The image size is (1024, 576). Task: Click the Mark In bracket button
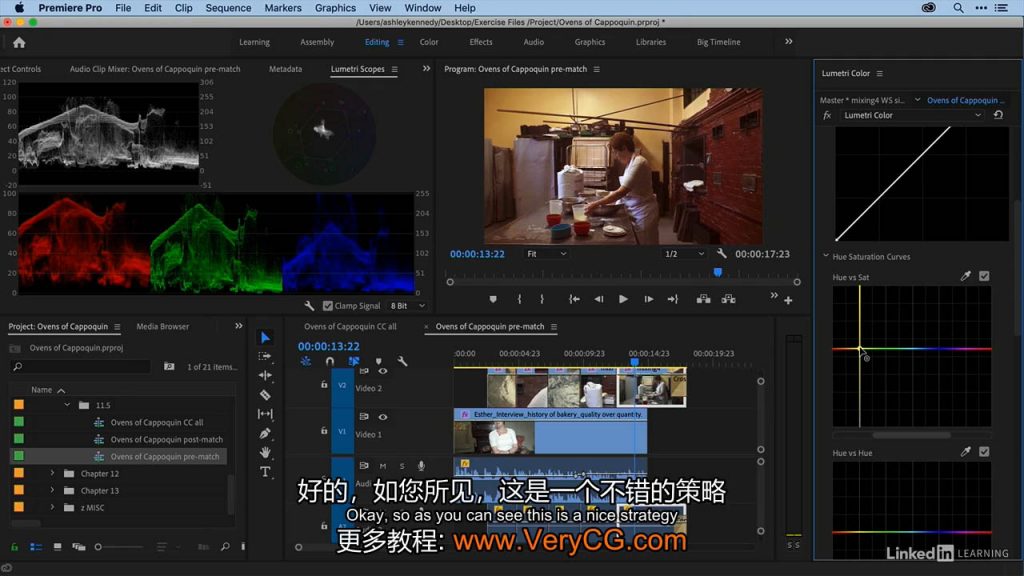(x=519, y=299)
